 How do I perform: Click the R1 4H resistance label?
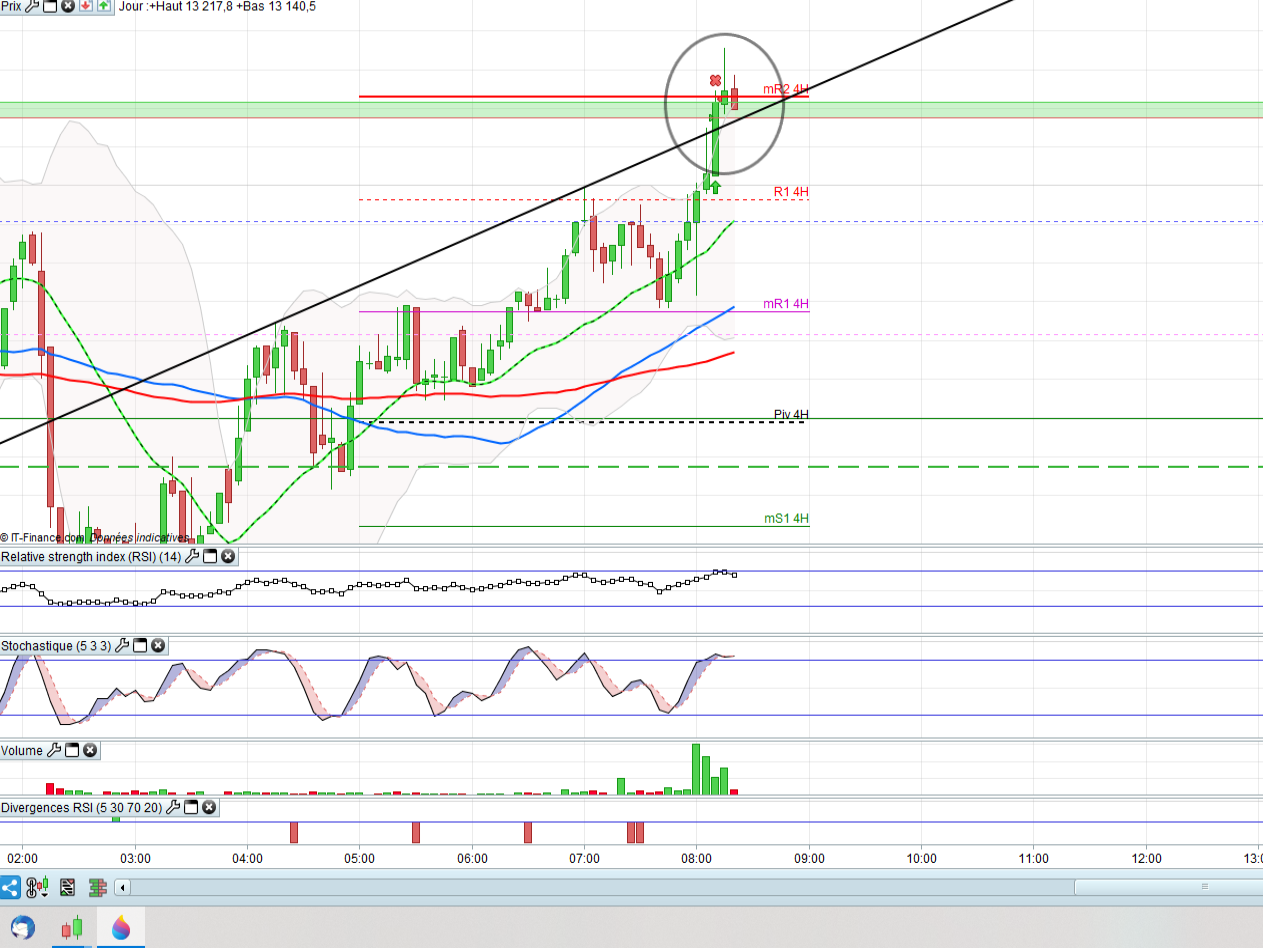coord(791,191)
